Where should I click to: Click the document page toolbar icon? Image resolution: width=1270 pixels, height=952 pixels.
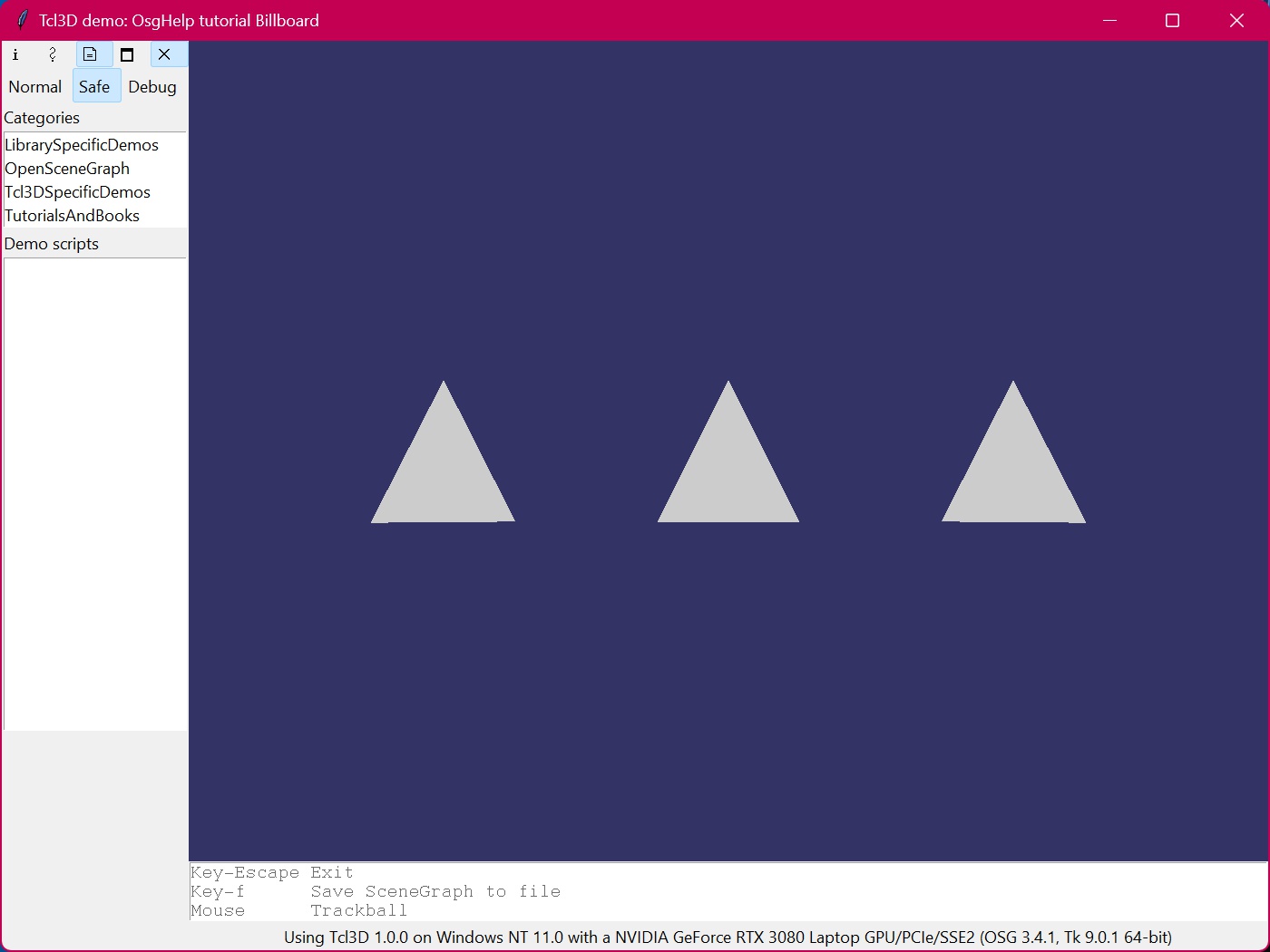pyautogui.click(x=90, y=54)
